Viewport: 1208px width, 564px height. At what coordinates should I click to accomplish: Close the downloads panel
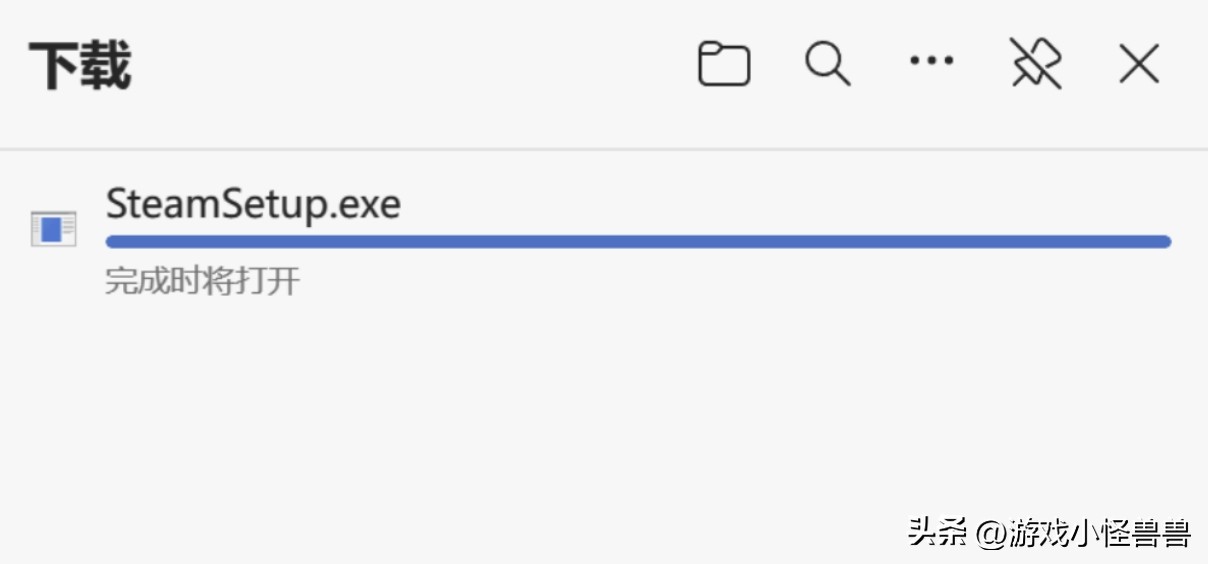1138,65
